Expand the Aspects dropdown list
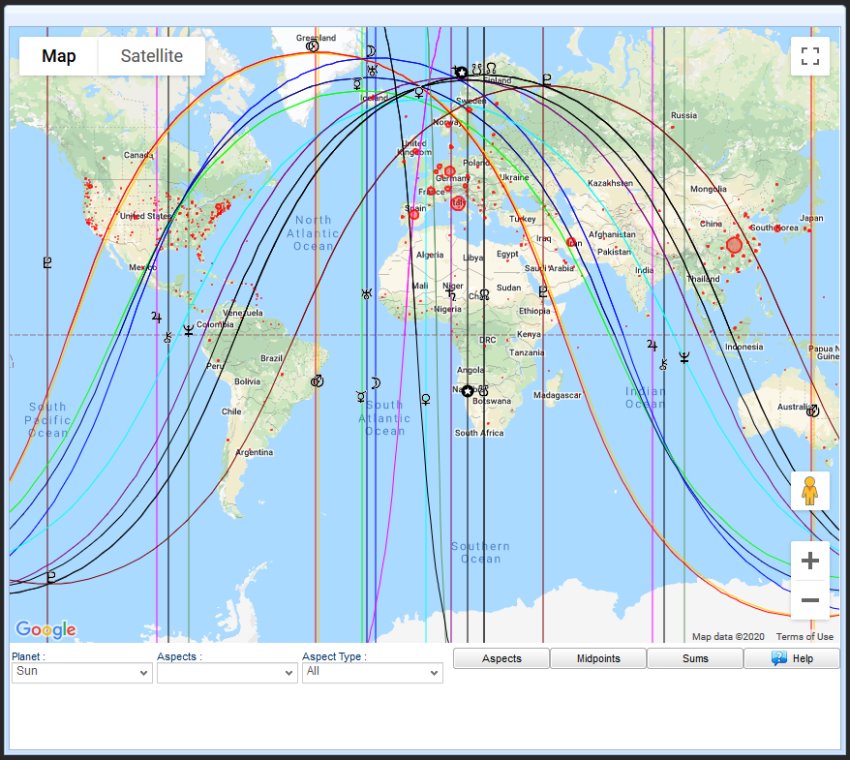Screen dimensions: 850x760 point(227,672)
